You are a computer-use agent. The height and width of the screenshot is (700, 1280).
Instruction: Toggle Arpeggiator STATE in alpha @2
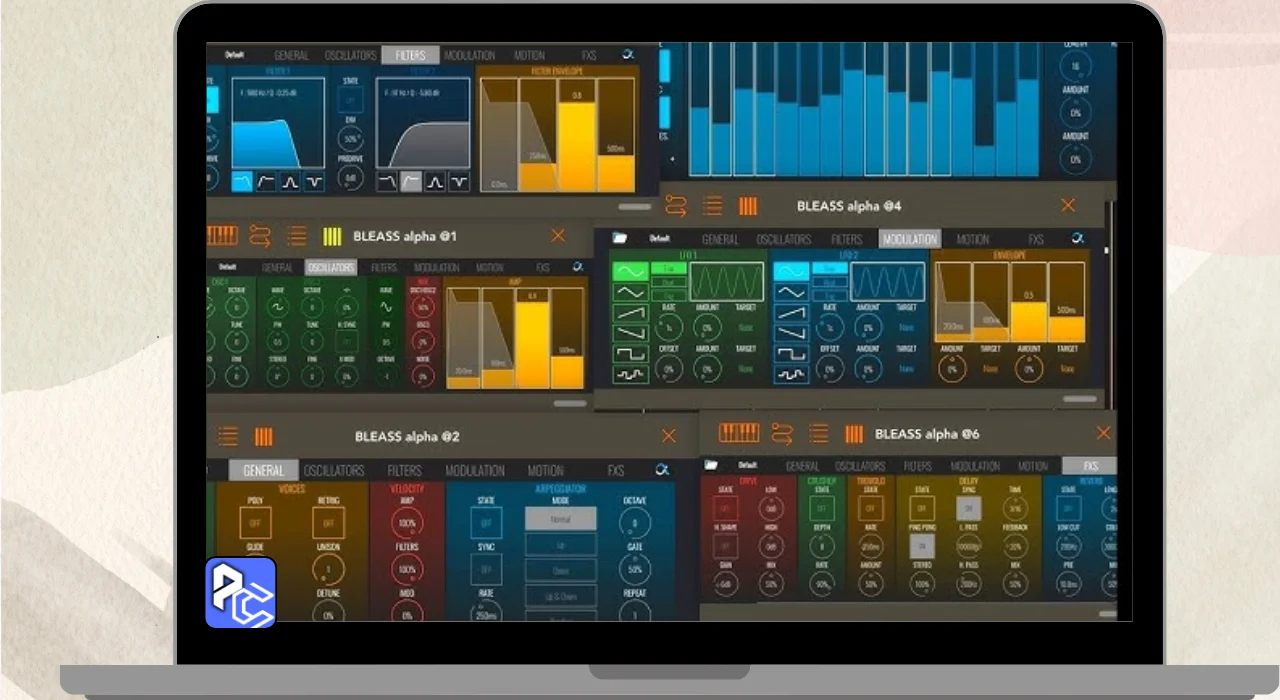tap(486, 523)
